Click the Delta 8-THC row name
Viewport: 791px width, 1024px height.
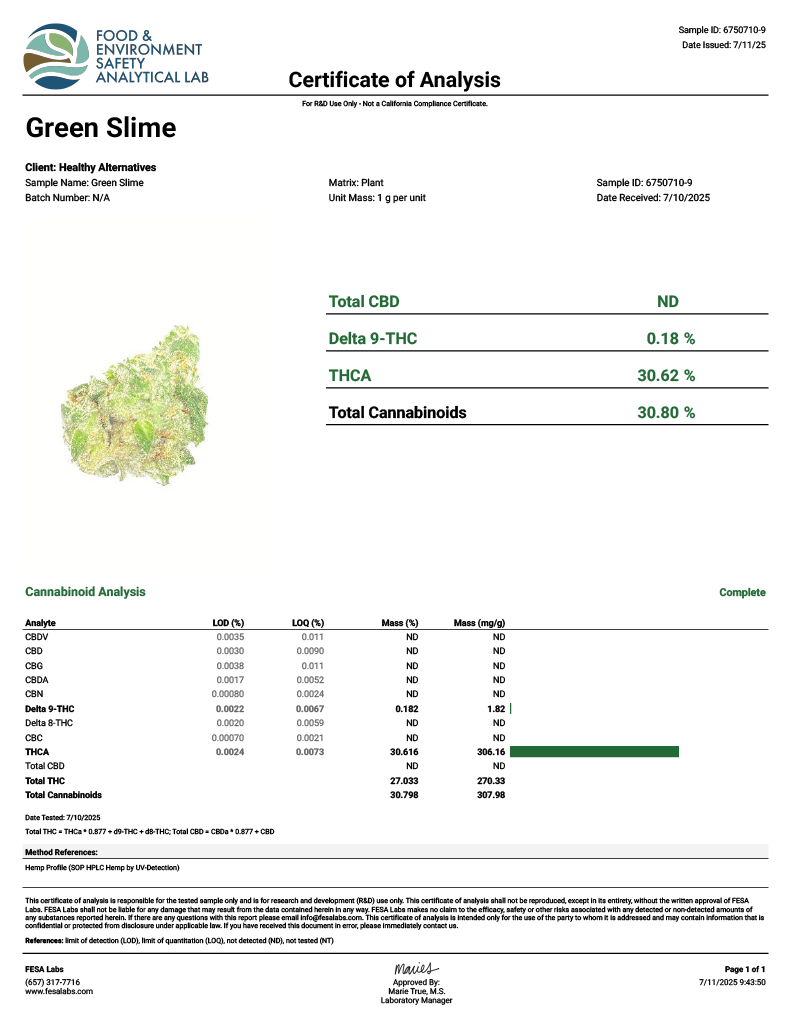pos(49,723)
